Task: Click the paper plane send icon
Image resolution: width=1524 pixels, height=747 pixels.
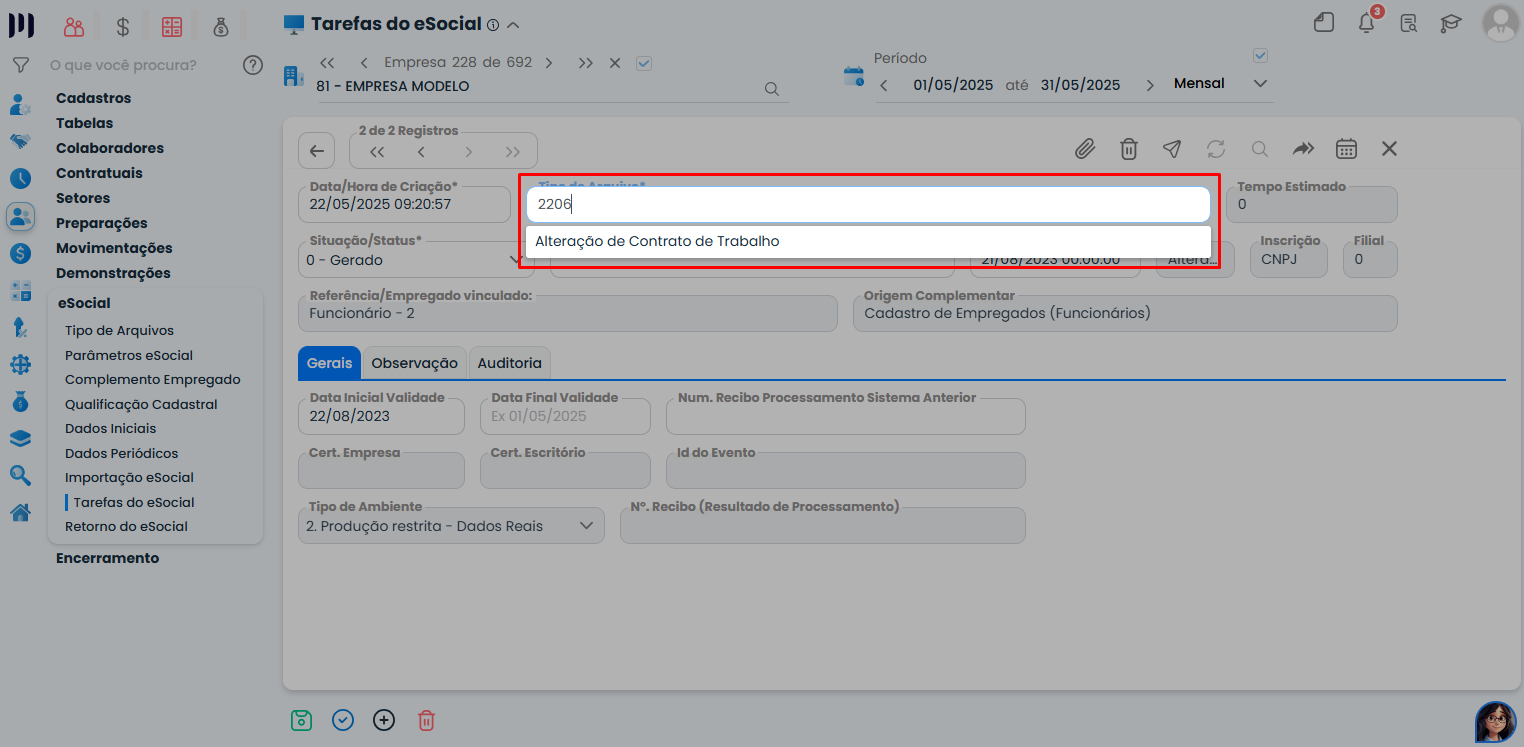Action: point(1172,149)
